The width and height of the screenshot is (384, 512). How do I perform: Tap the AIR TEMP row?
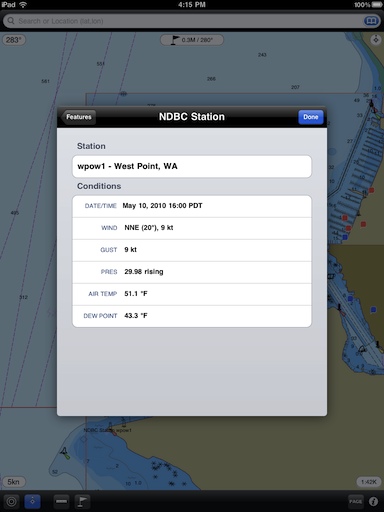(192, 294)
